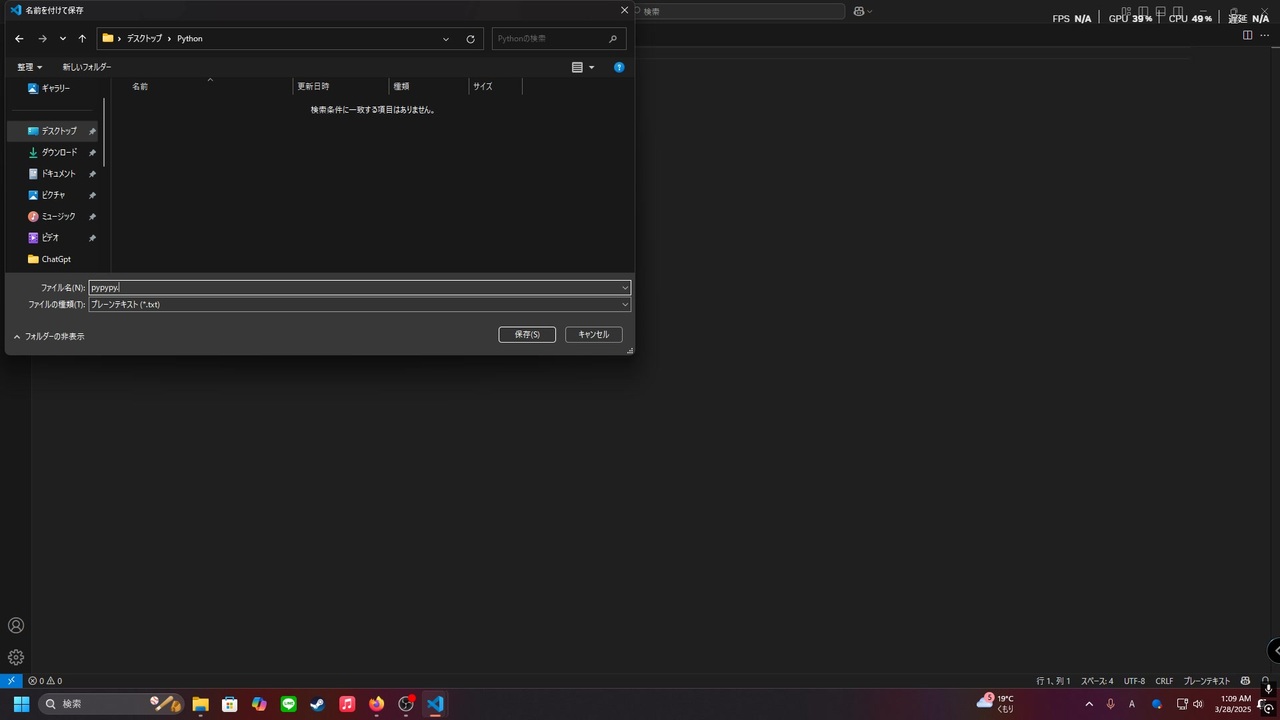Click the view layout icon on the dialog toolbar
Image resolution: width=1280 pixels, height=720 pixels.
tap(577, 67)
